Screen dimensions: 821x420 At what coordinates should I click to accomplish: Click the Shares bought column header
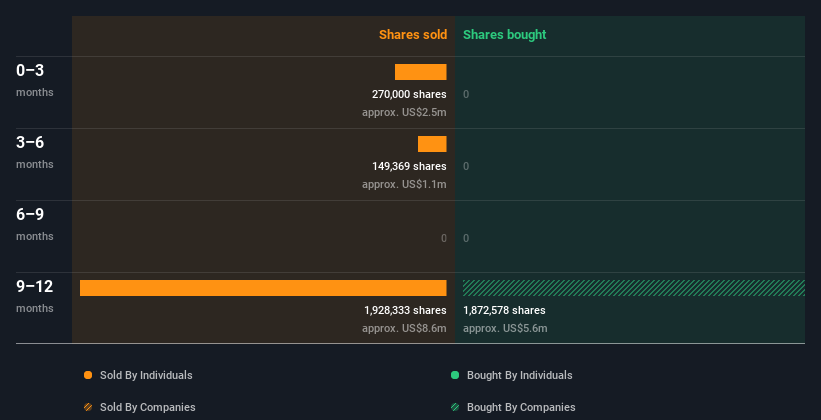(505, 35)
